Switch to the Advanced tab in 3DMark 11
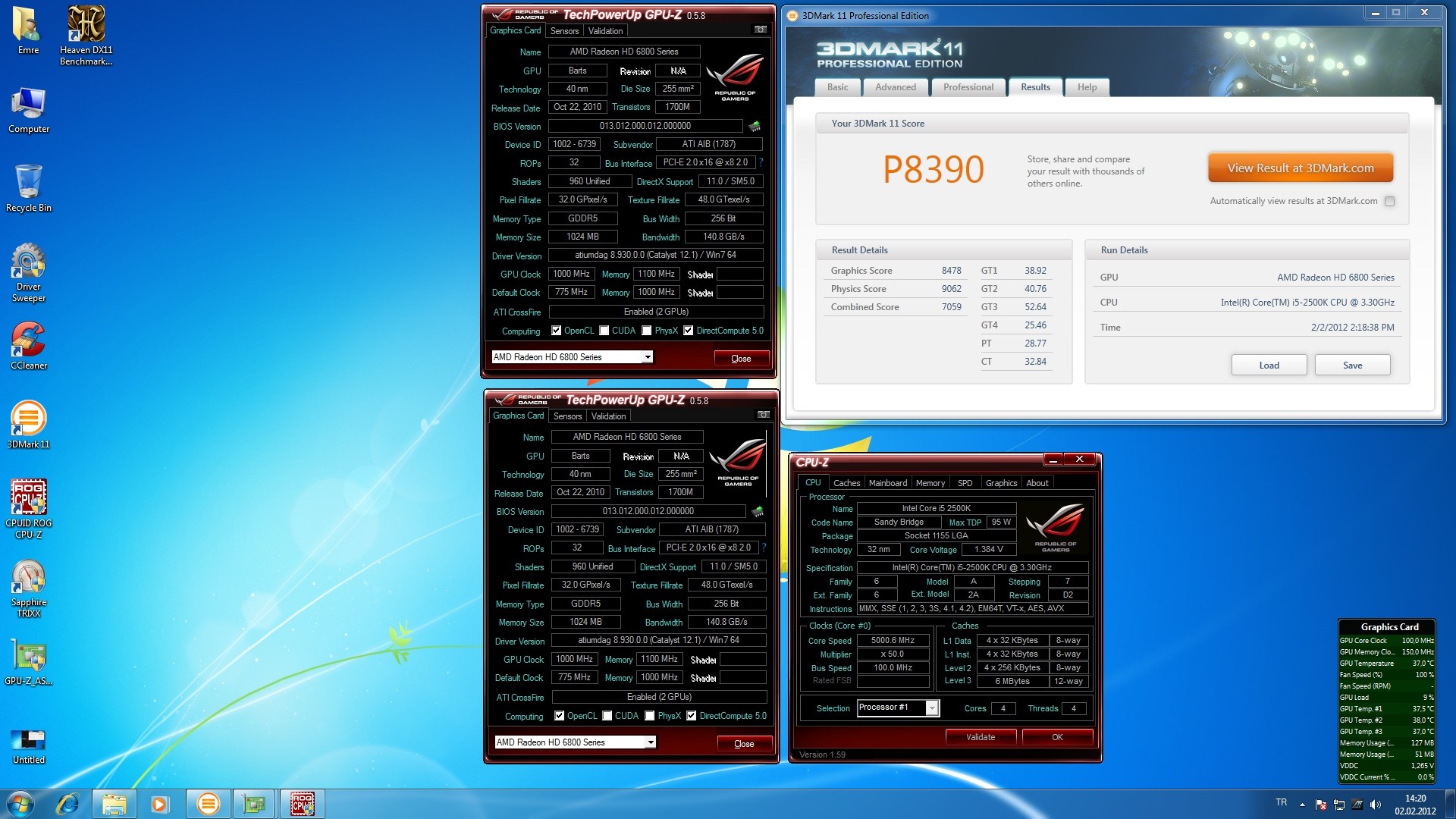Screen dimensions: 1456x819 coord(895,87)
